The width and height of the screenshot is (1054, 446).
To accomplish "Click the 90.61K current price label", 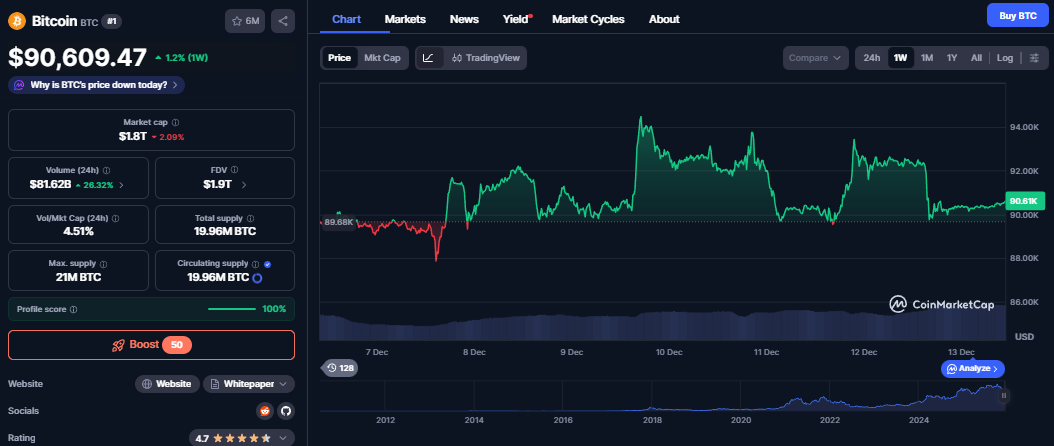I will (x=1025, y=201).
